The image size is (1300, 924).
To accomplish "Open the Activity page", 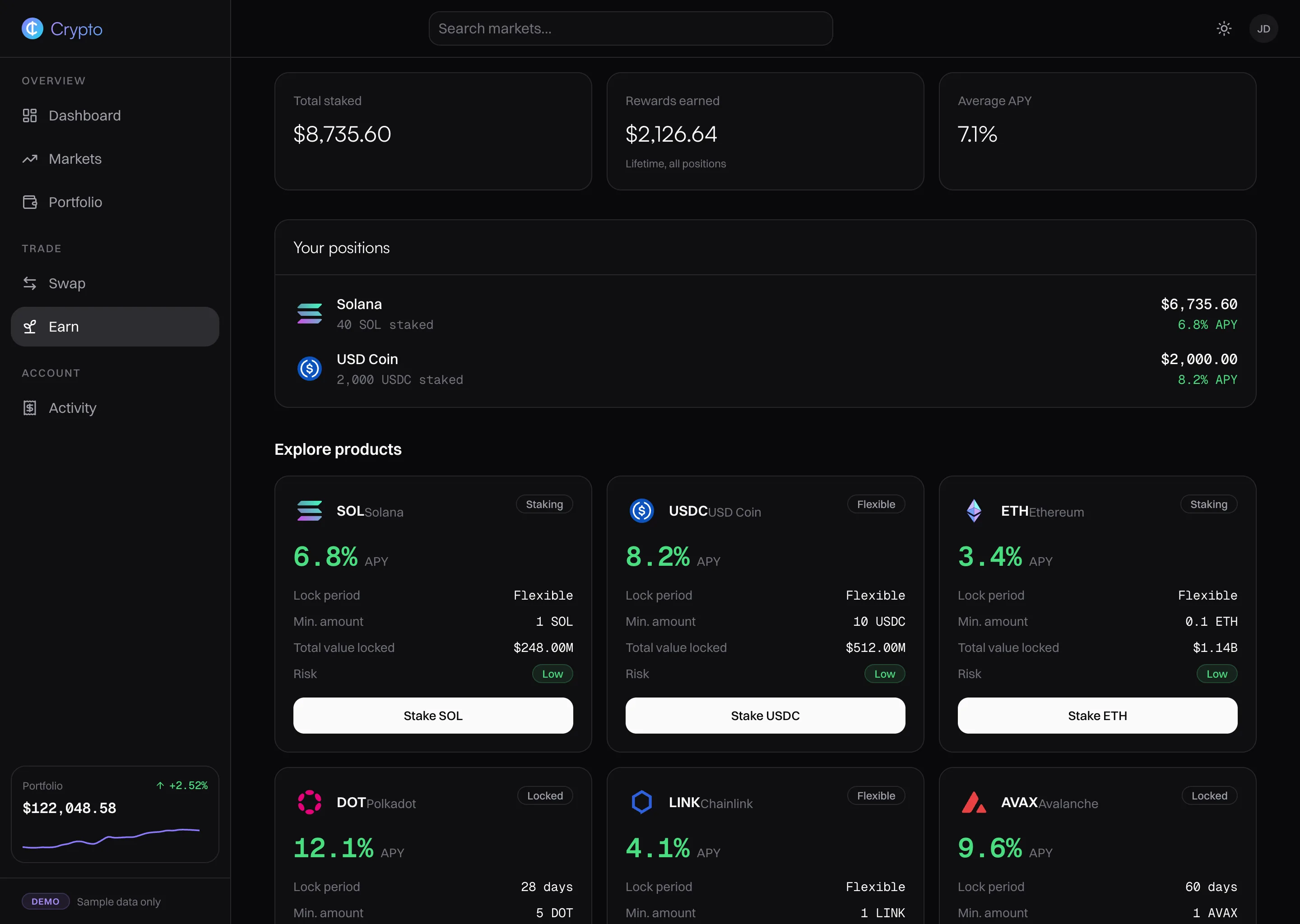I will click(x=115, y=408).
